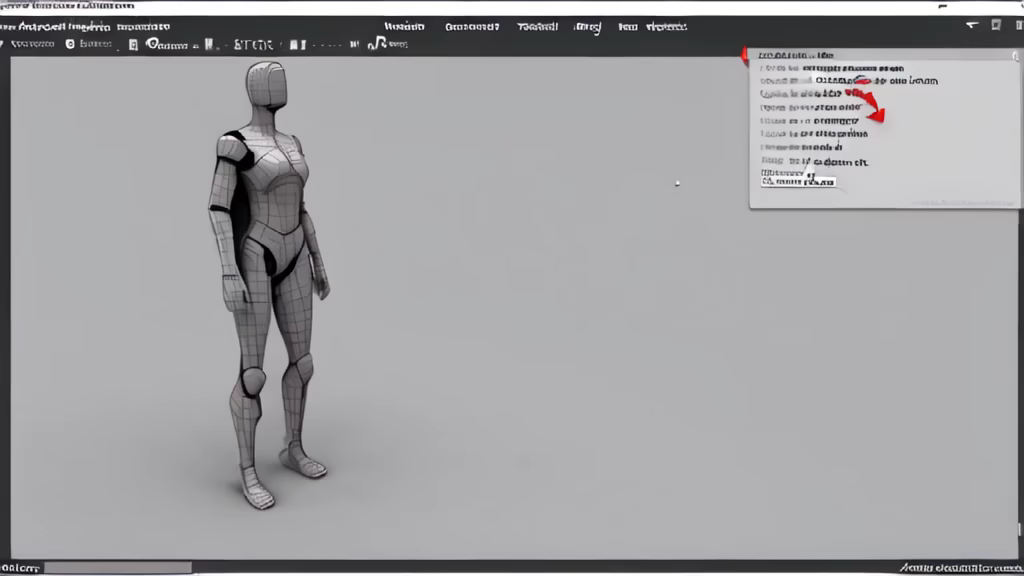Click the double-bar icon before the STCK label
This screenshot has width=1024, height=576.
click(x=209, y=44)
